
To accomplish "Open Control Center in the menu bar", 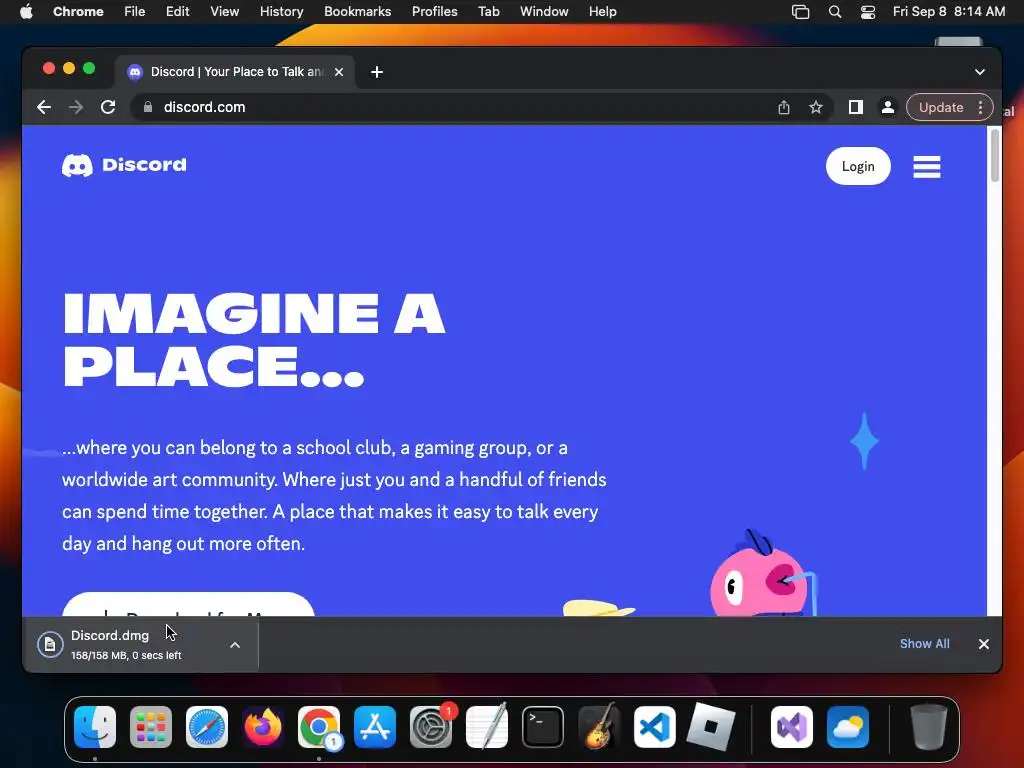I will click(x=868, y=12).
